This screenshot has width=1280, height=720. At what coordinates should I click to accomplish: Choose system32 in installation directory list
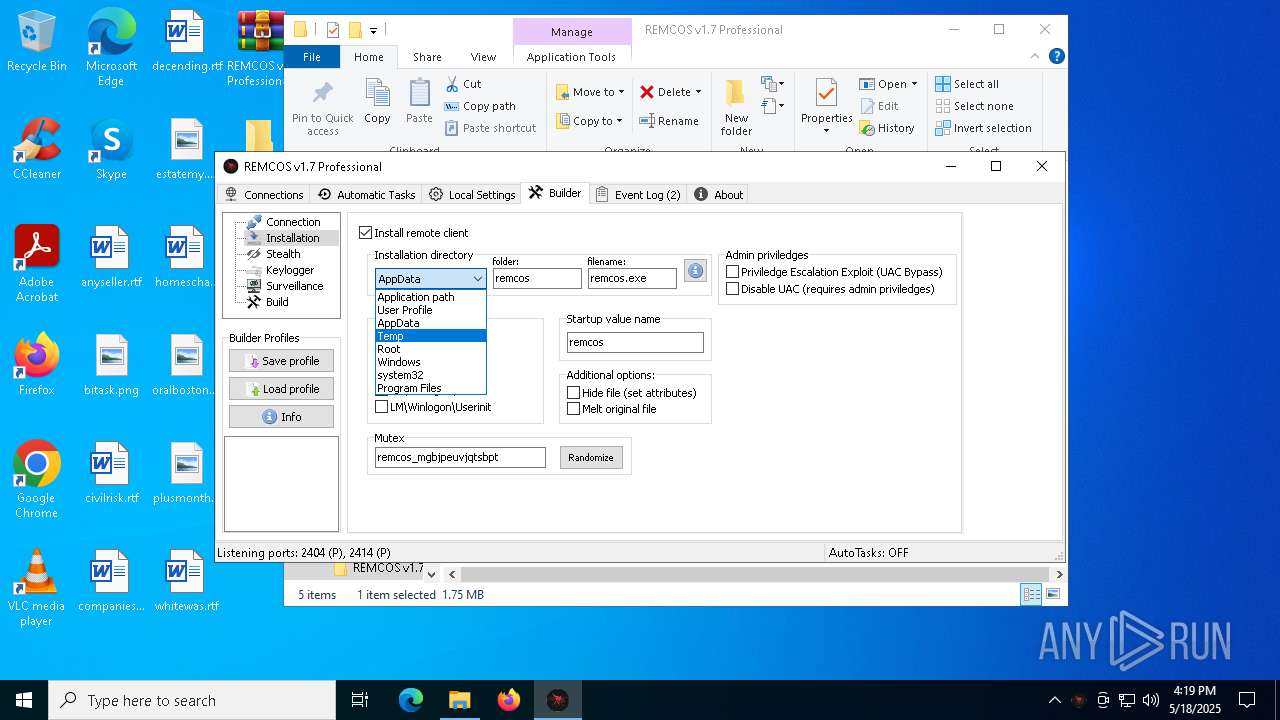tap(431, 375)
